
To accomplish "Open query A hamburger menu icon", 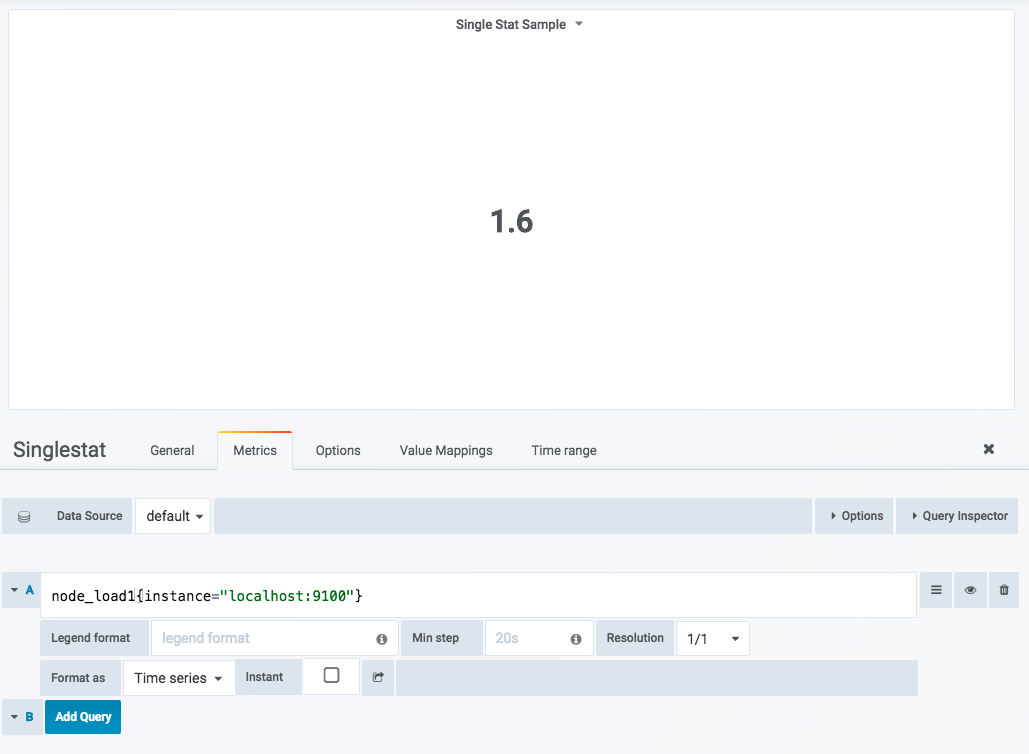I will [936, 591].
